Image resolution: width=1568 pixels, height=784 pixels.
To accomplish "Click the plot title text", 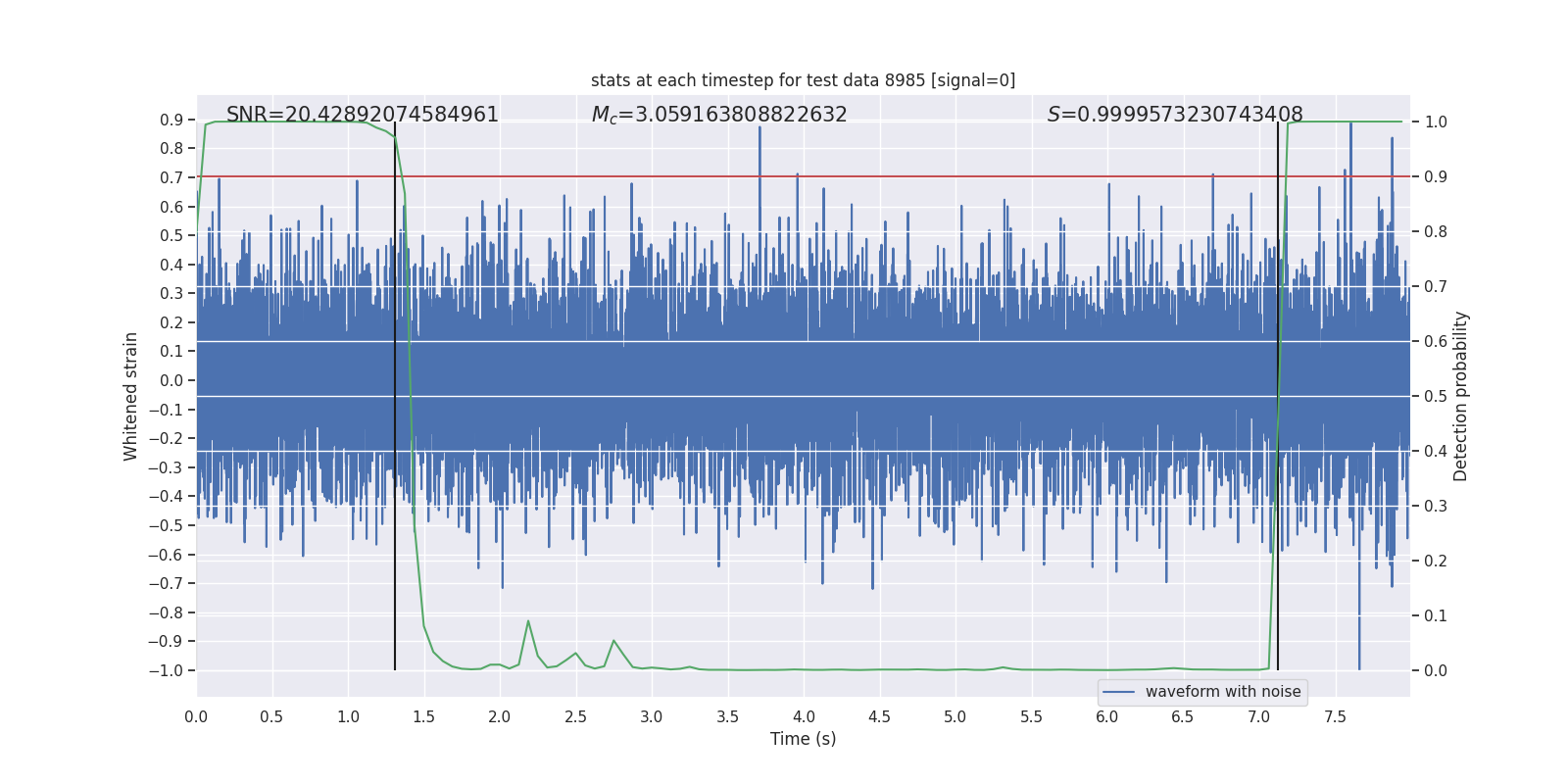I will tap(803, 80).
